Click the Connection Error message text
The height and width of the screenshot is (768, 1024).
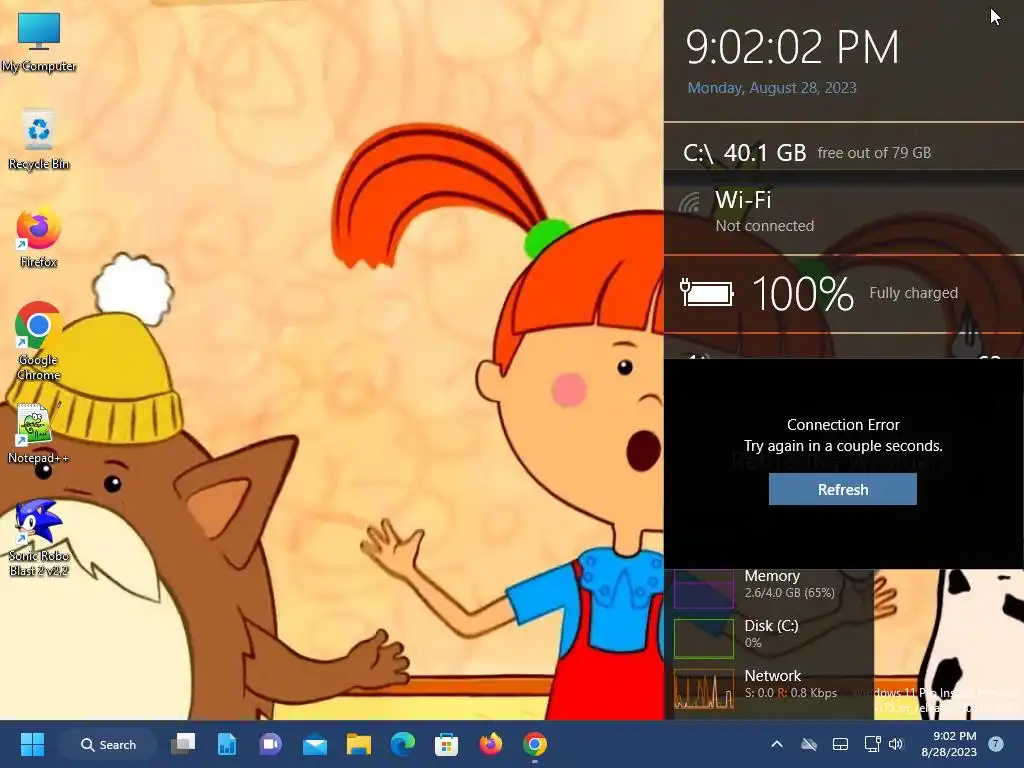(843, 435)
